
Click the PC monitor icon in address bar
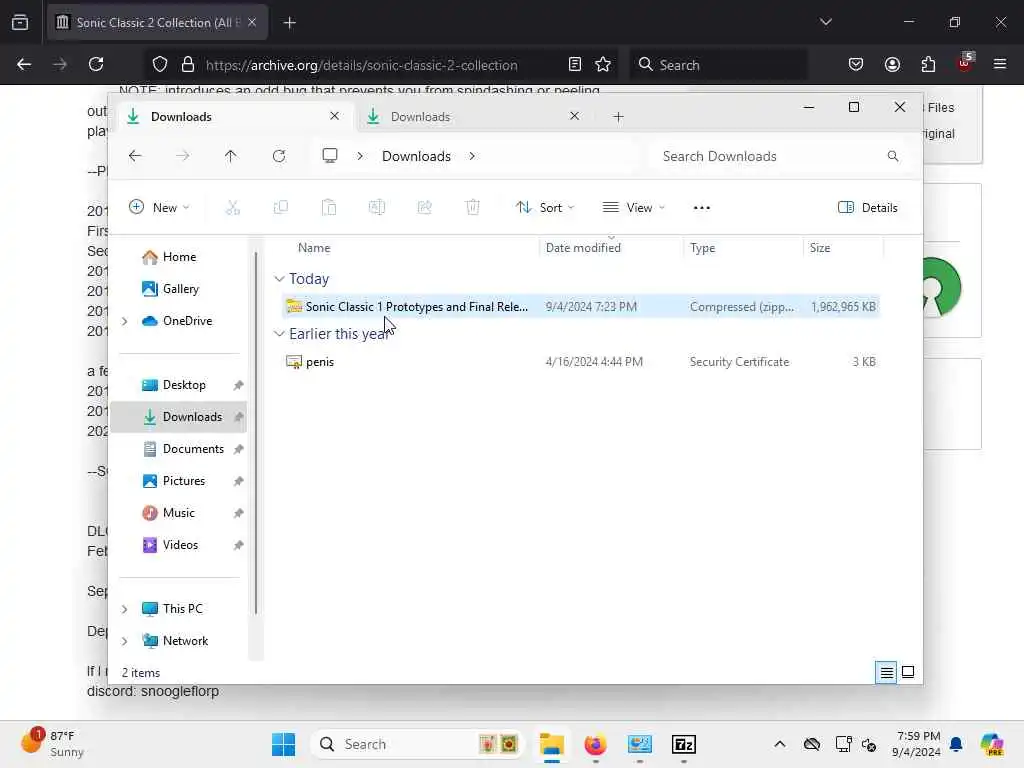[330, 155]
